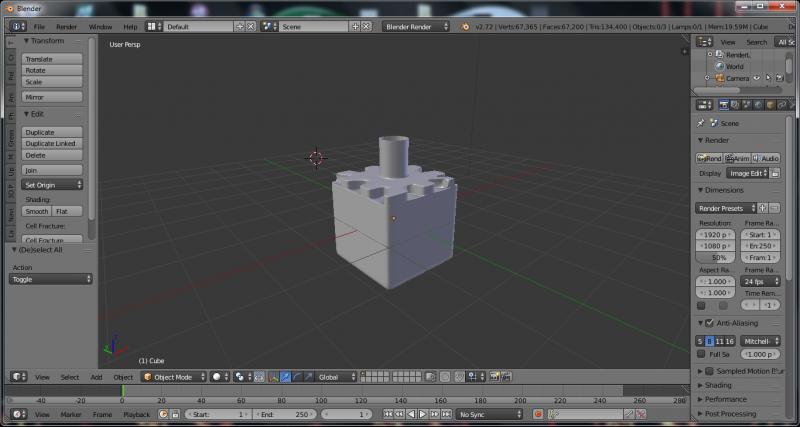Click the 50% resolution percentage slider
The image size is (800, 427).
tap(715, 257)
